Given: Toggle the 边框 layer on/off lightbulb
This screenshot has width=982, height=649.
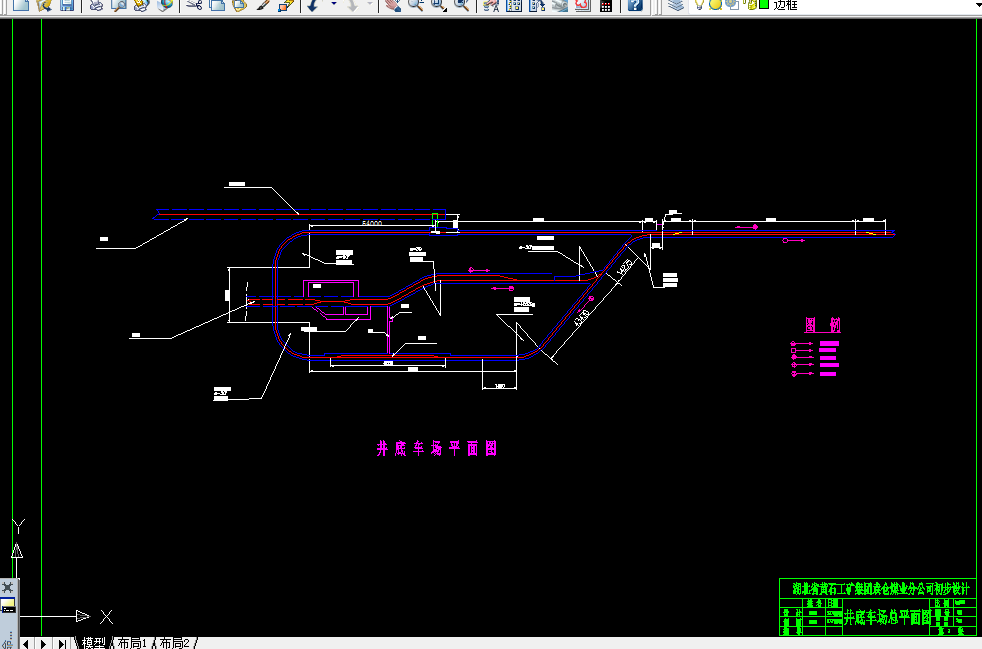Looking at the screenshot, I should click(700, 5).
